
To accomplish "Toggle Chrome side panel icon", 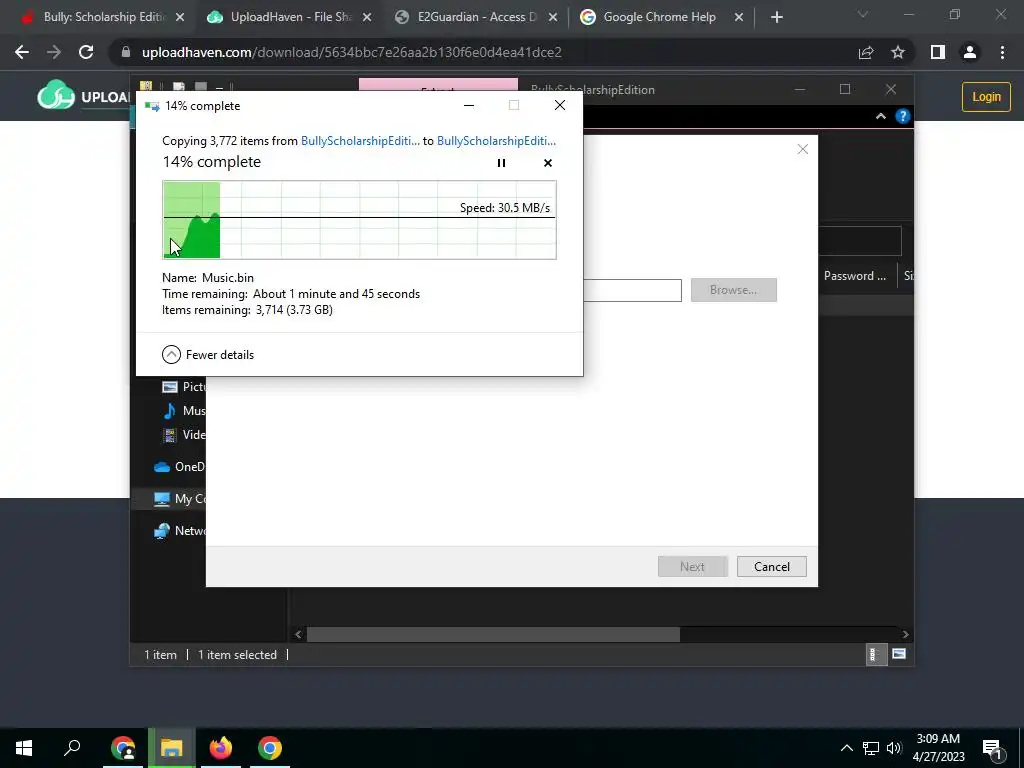I will point(938,52).
